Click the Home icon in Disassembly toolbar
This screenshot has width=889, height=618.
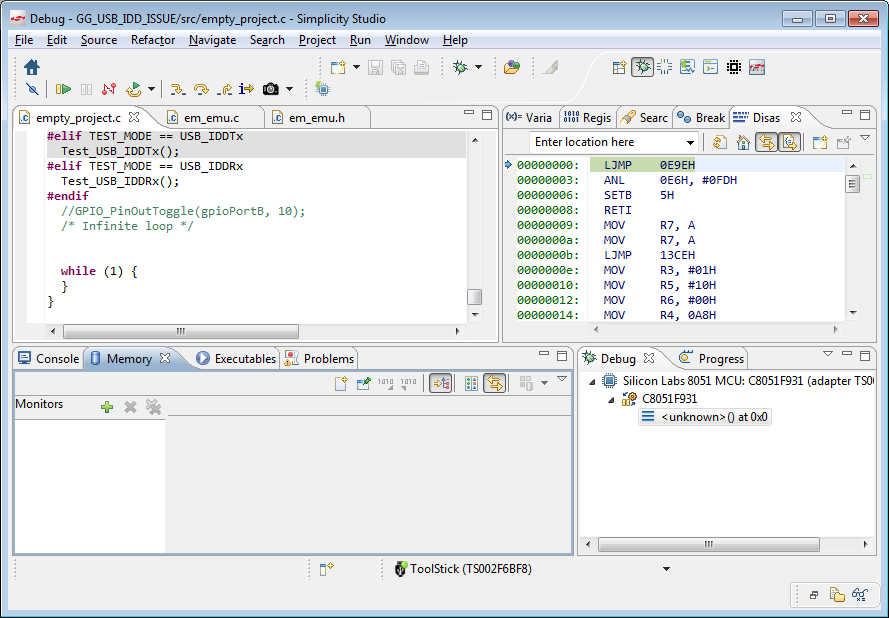[x=742, y=142]
